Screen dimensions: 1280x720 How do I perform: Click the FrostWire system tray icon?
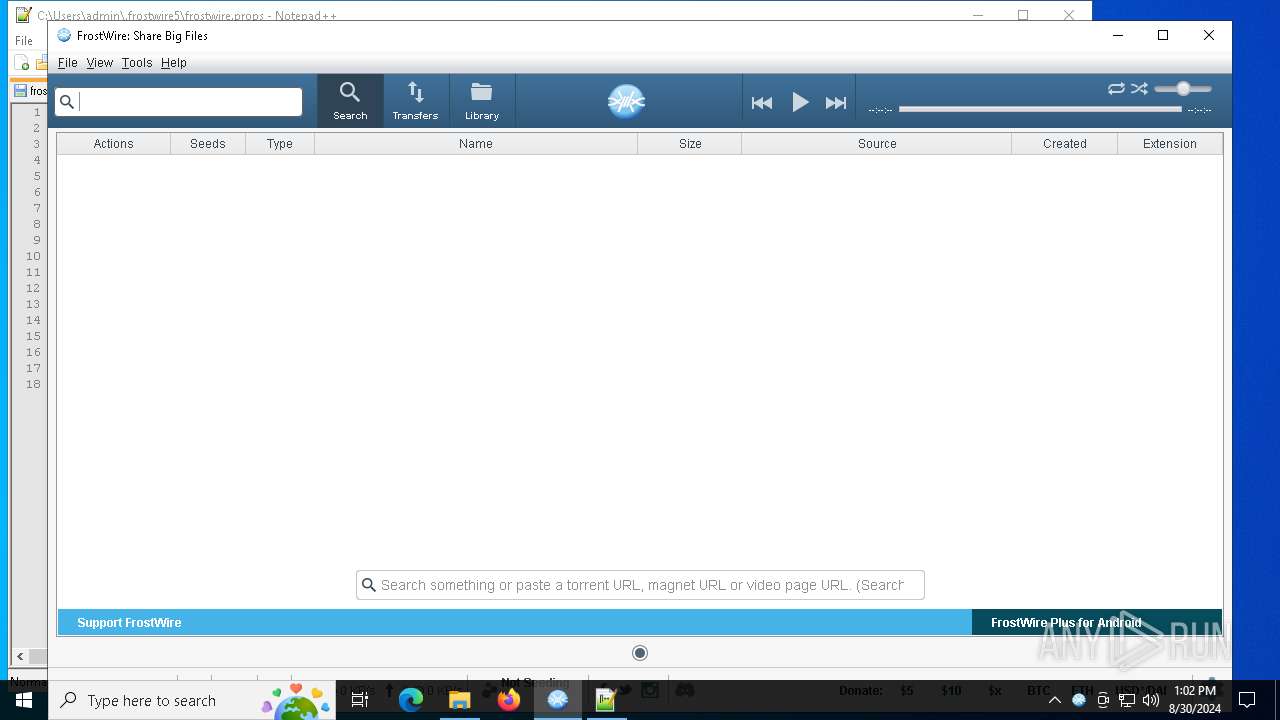1079,700
